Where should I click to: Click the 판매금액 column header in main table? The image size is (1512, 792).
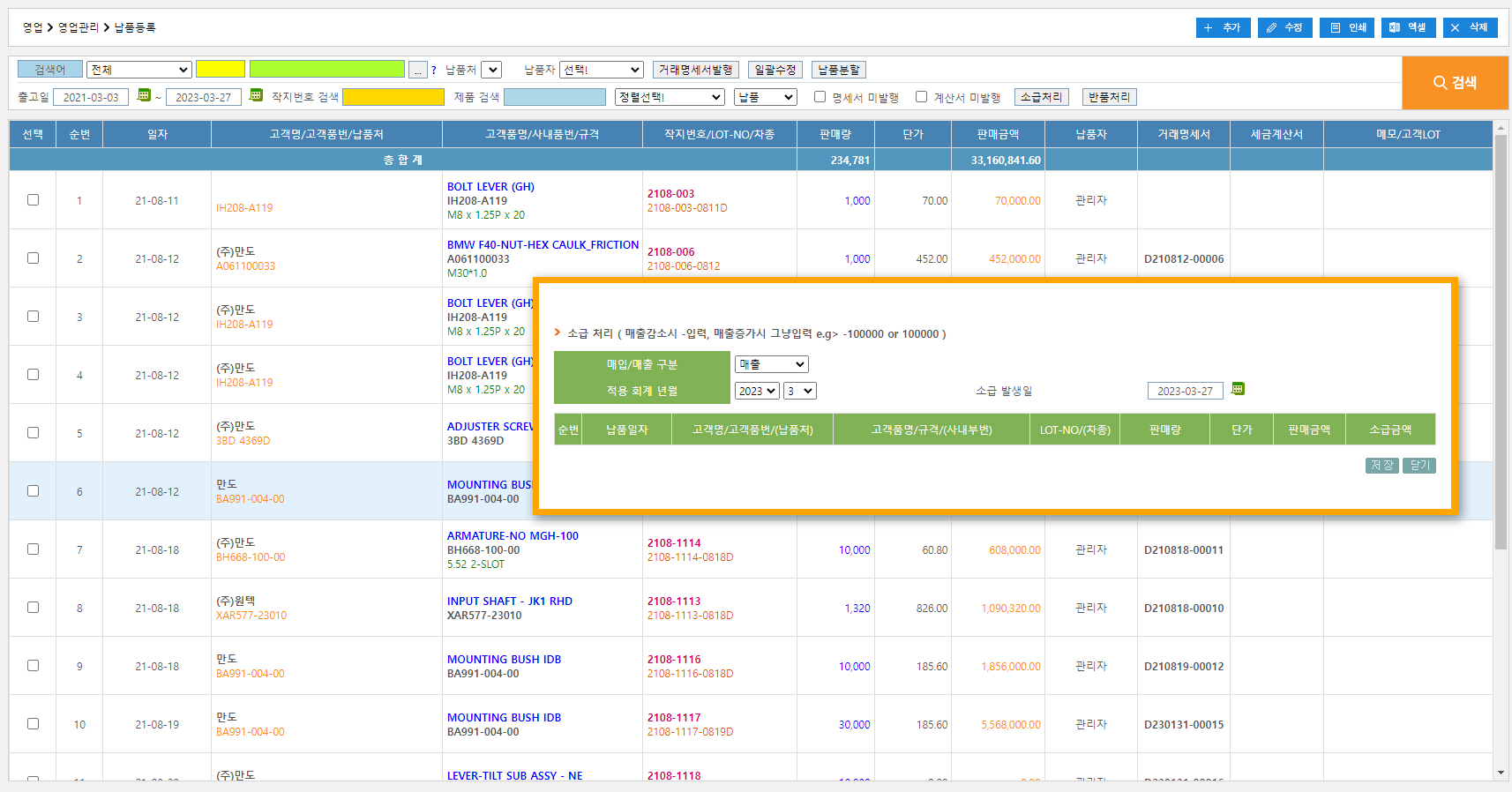pos(998,134)
